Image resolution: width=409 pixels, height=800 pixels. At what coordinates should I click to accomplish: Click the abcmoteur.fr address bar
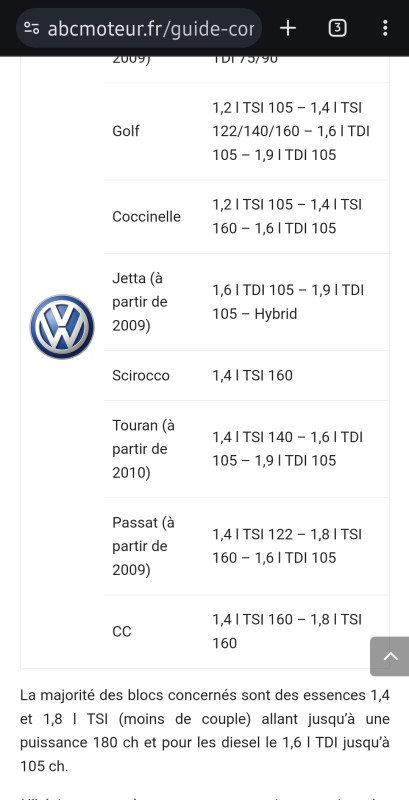[139, 28]
